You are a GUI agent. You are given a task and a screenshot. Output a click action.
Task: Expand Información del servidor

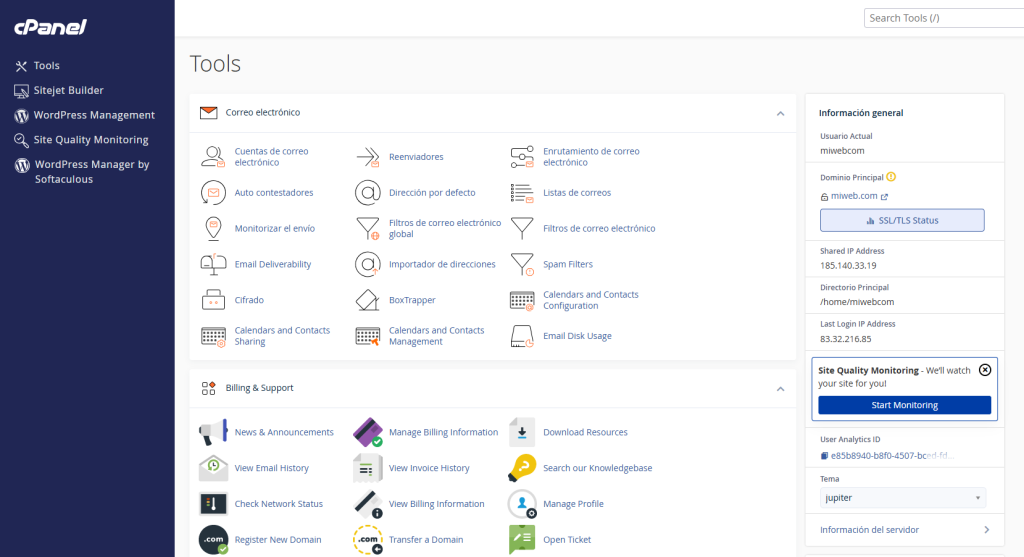904,530
